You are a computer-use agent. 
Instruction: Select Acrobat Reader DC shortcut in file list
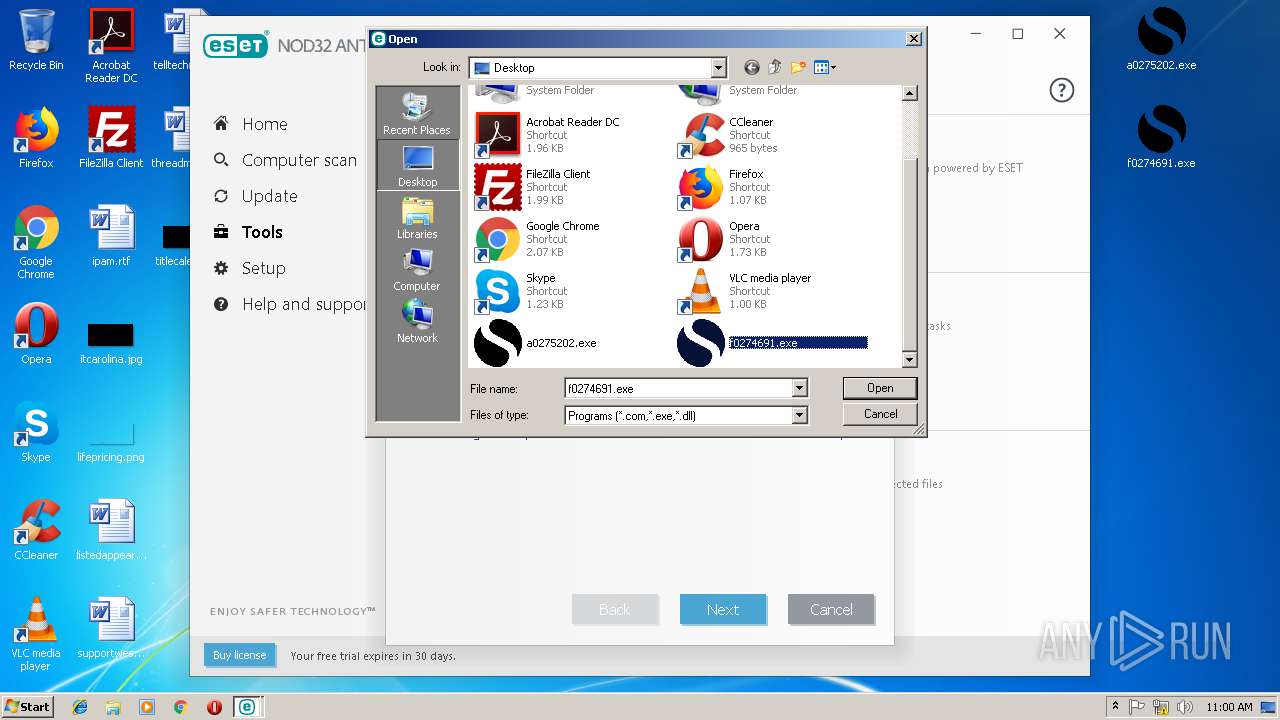(547, 134)
